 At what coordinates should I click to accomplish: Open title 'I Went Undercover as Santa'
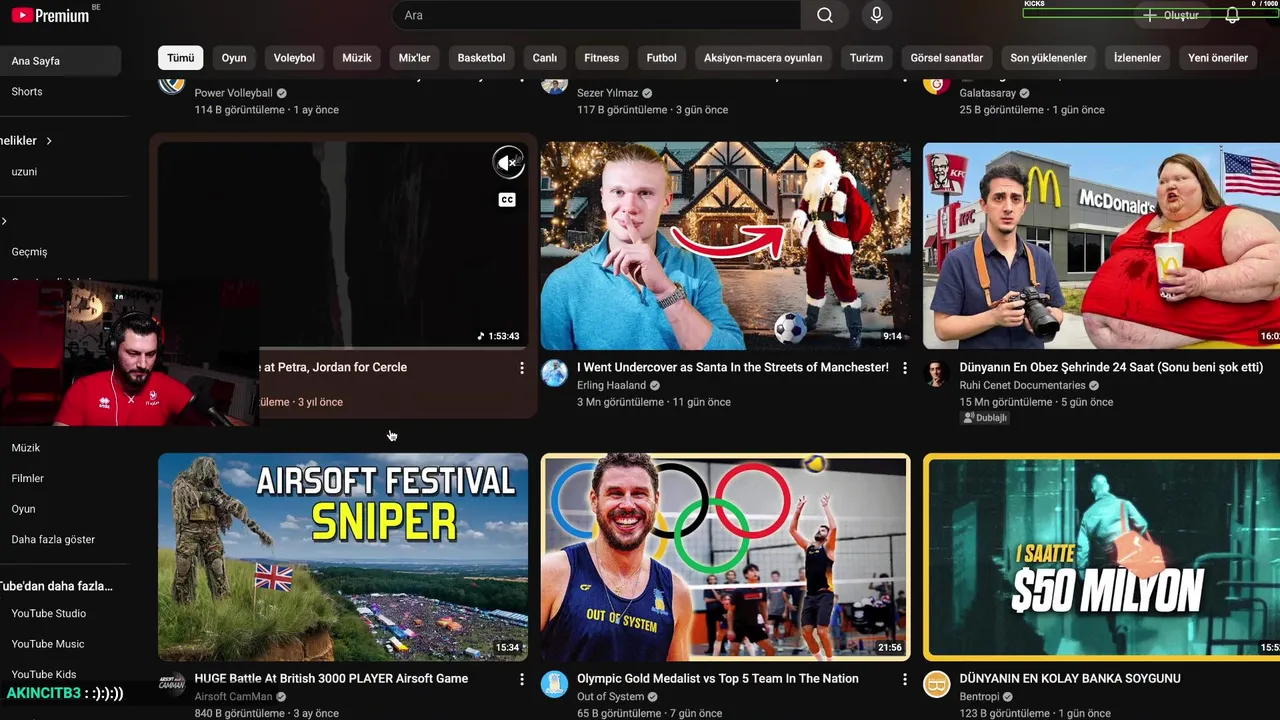(x=733, y=367)
